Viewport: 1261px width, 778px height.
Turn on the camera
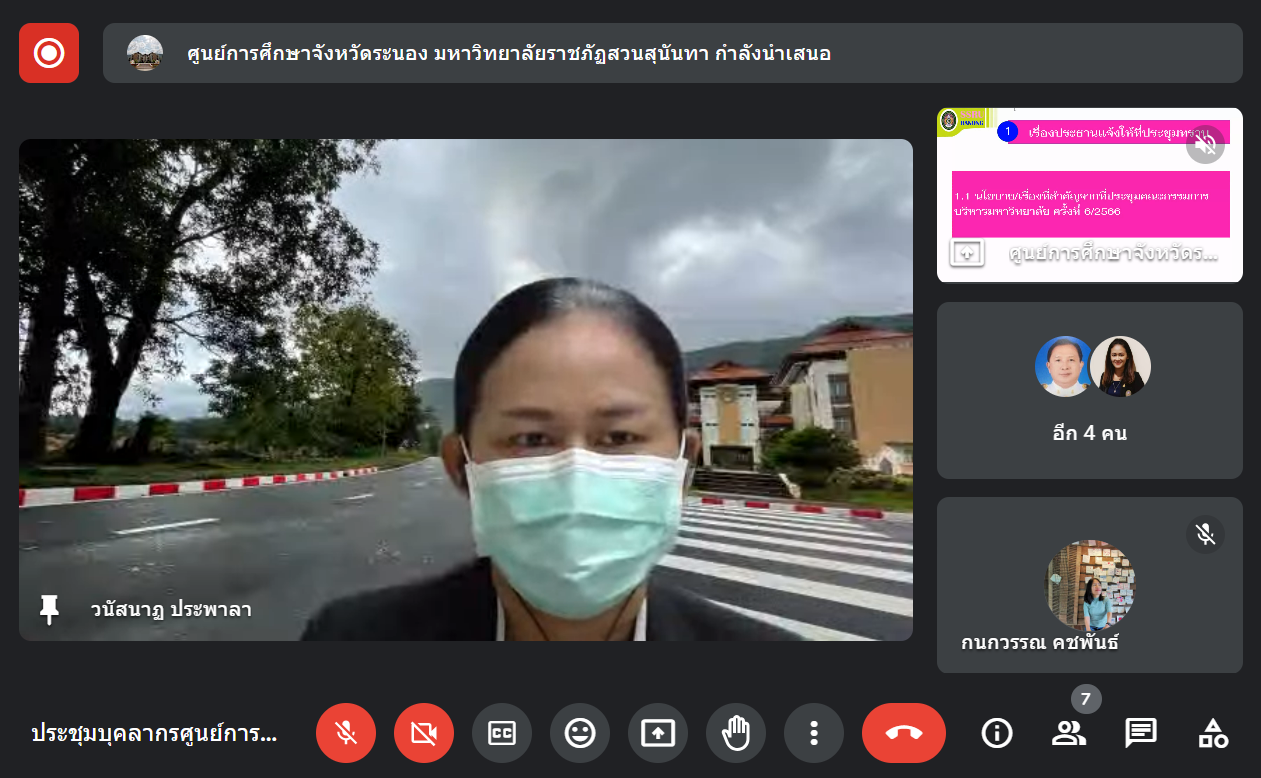[424, 734]
